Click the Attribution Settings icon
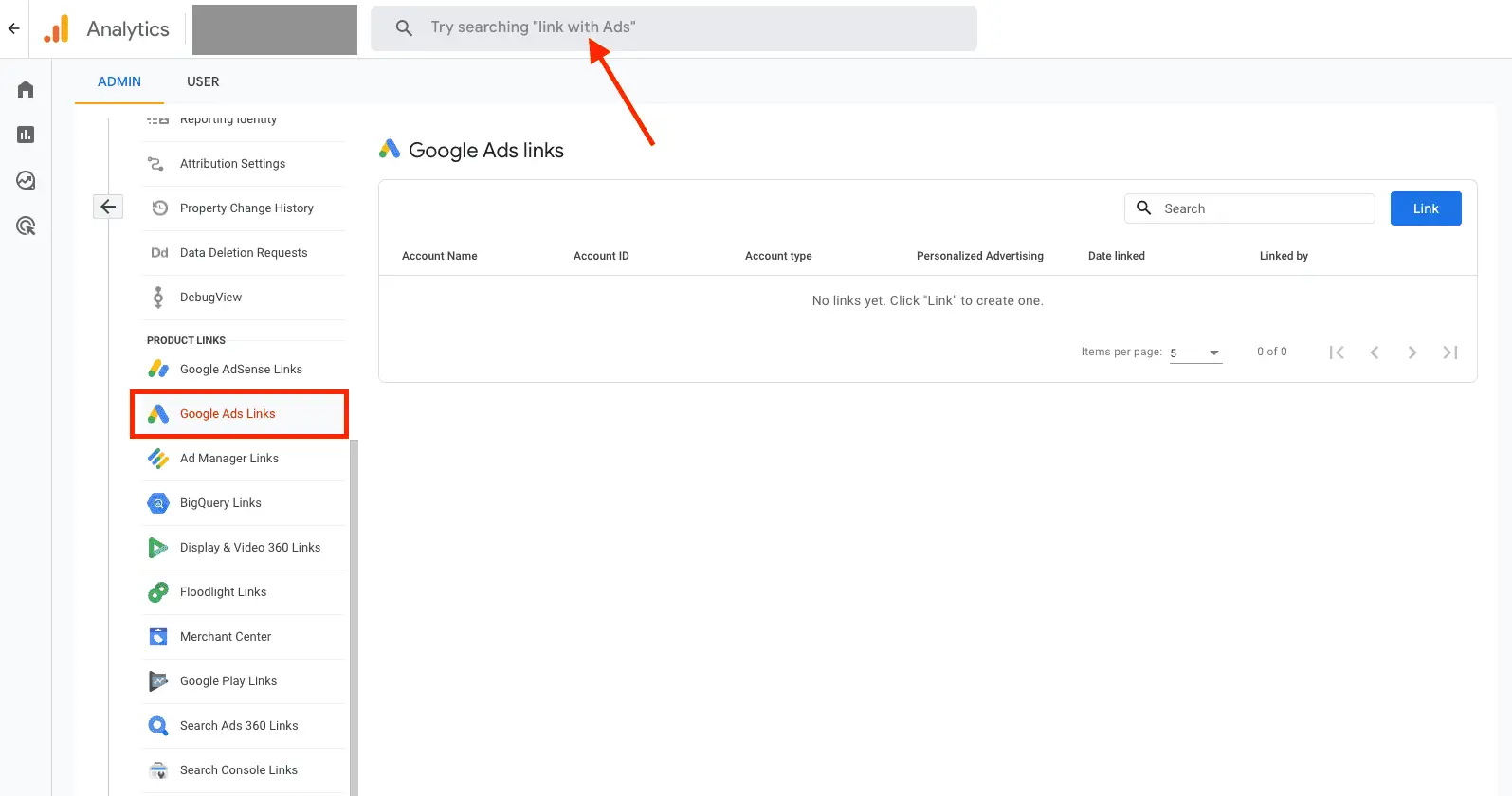The width and height of the screenshot is (1512, 796). [x=156, y=164]
